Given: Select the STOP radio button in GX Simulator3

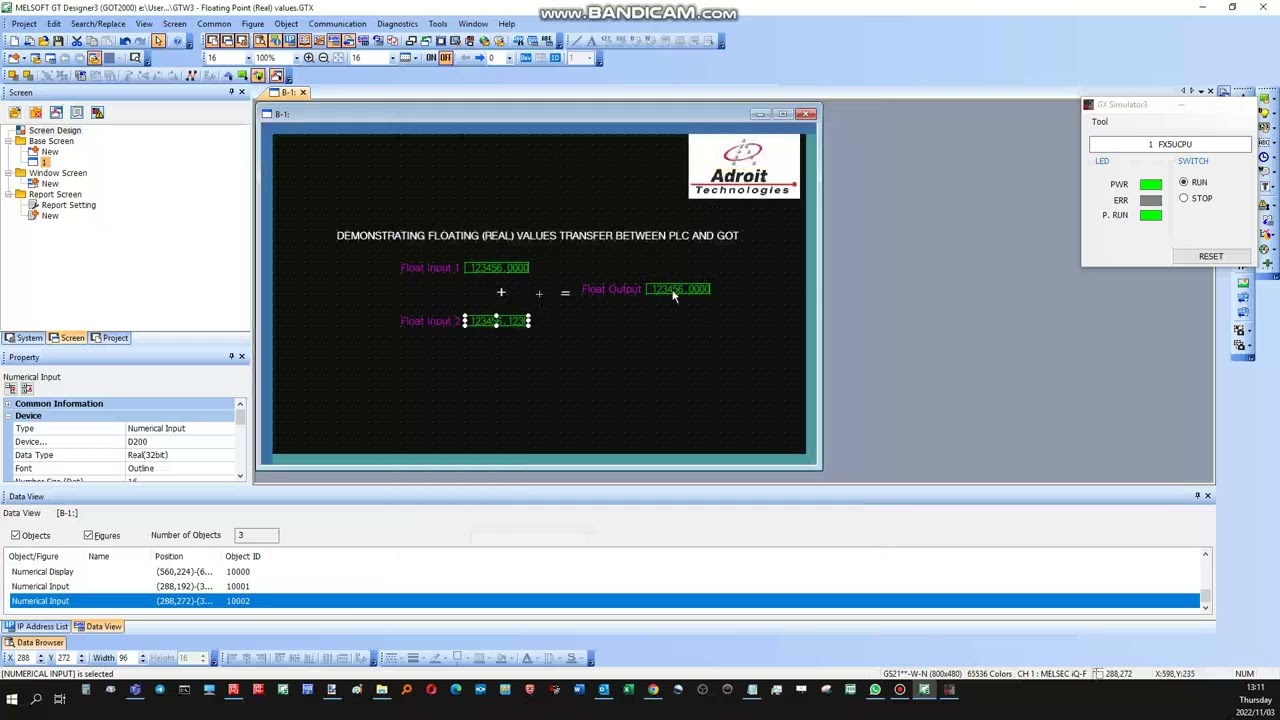Looking at the screenshot, I should tap(1184, 198).
